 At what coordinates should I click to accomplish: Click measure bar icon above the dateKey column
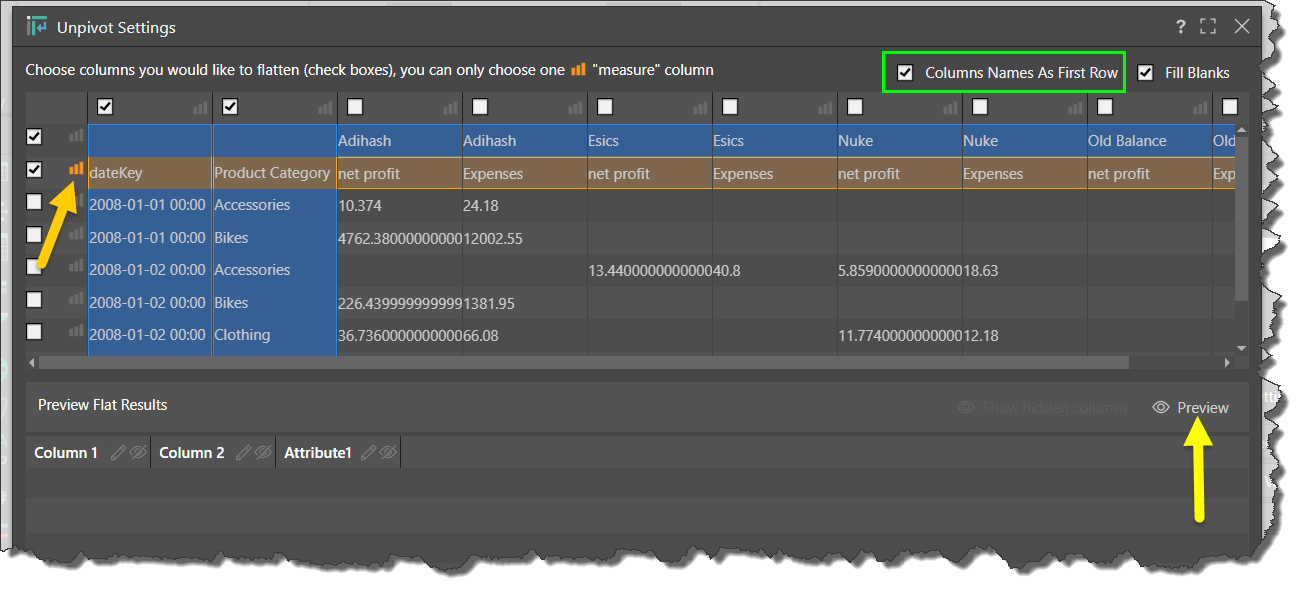(201, 107)
